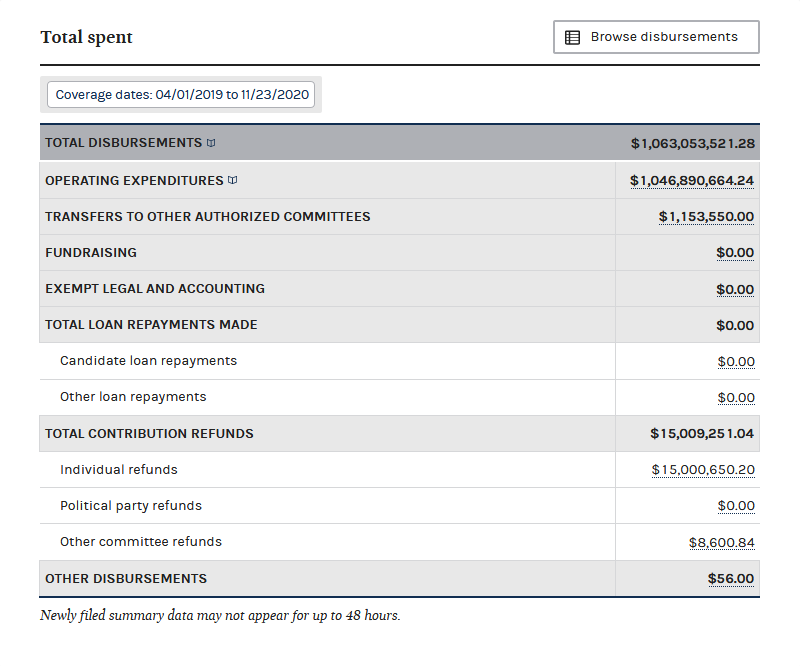Click TRANSFERS TO OTHER AUTHORIZED COMMITTEES label

[208, 216]
